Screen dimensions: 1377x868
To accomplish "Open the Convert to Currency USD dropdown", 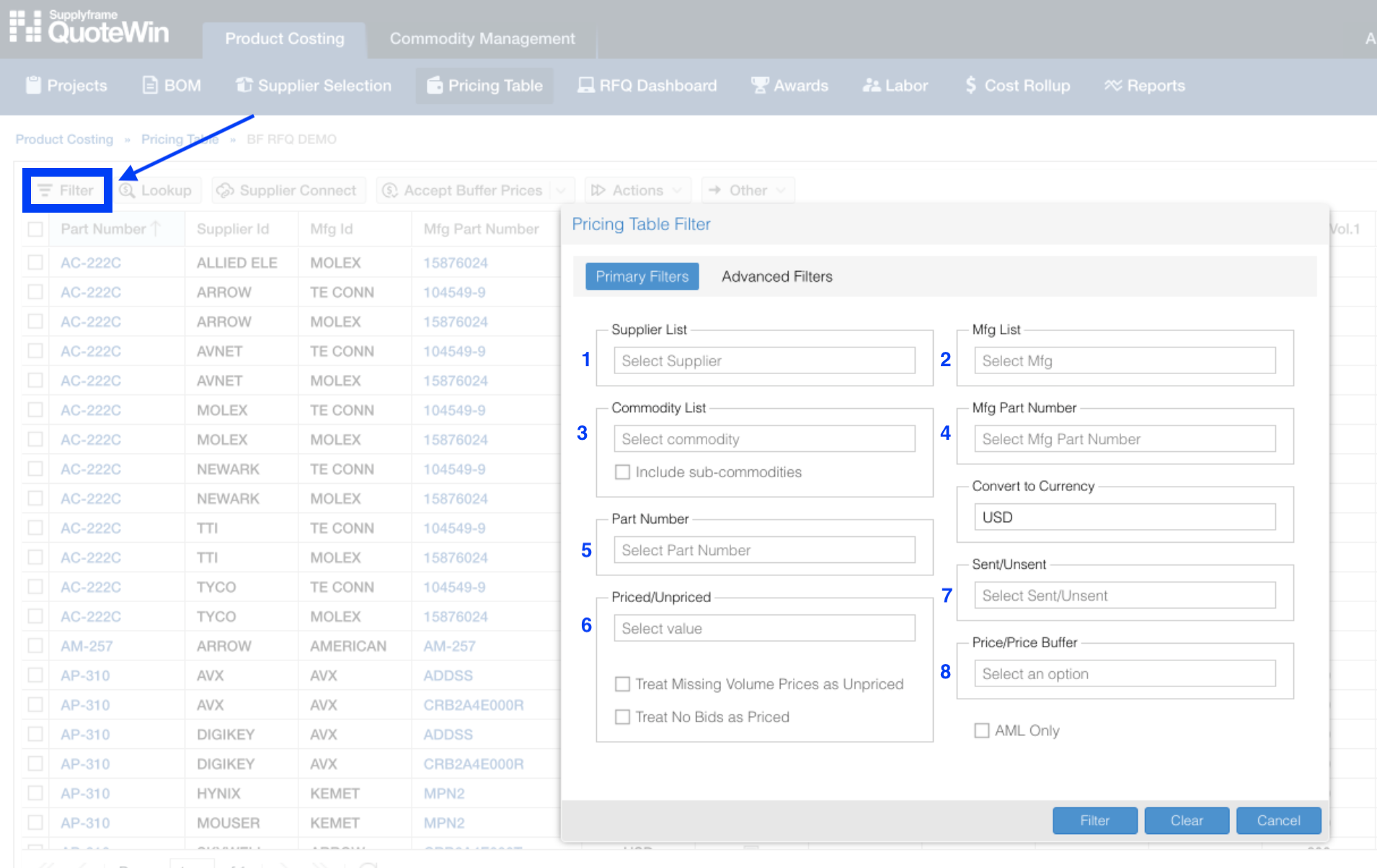I will point(1125,517).
